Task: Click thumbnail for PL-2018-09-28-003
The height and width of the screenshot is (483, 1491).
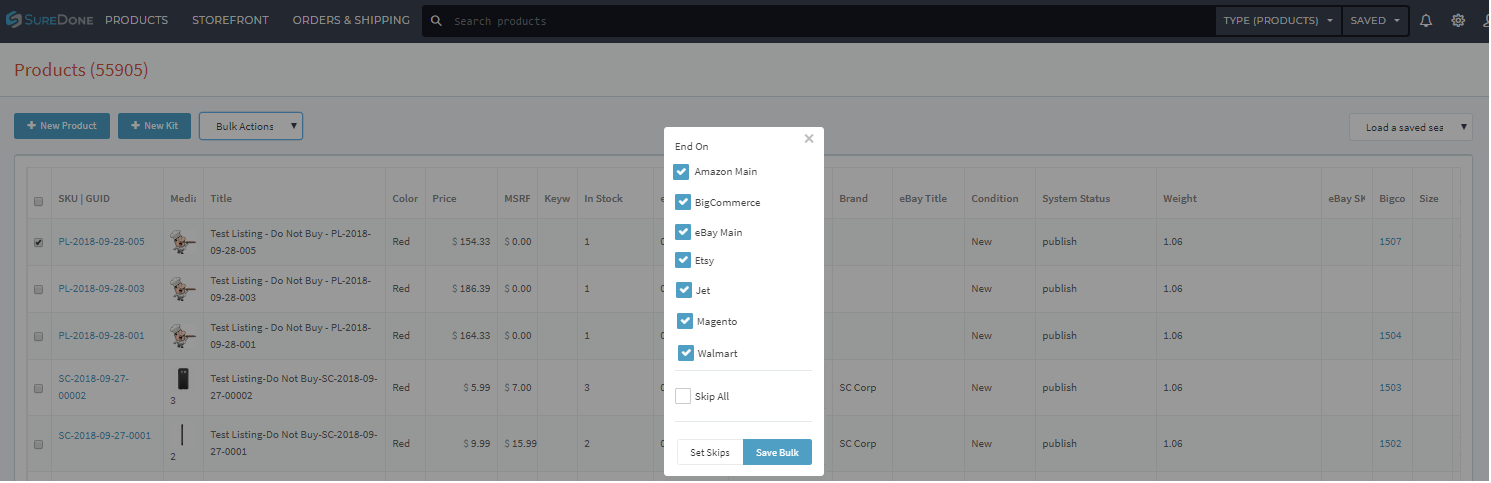Action: [182, 289]
